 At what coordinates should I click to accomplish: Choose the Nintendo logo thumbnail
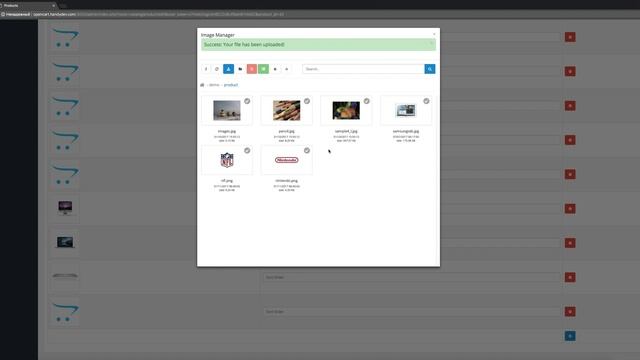tap(287, 160)
